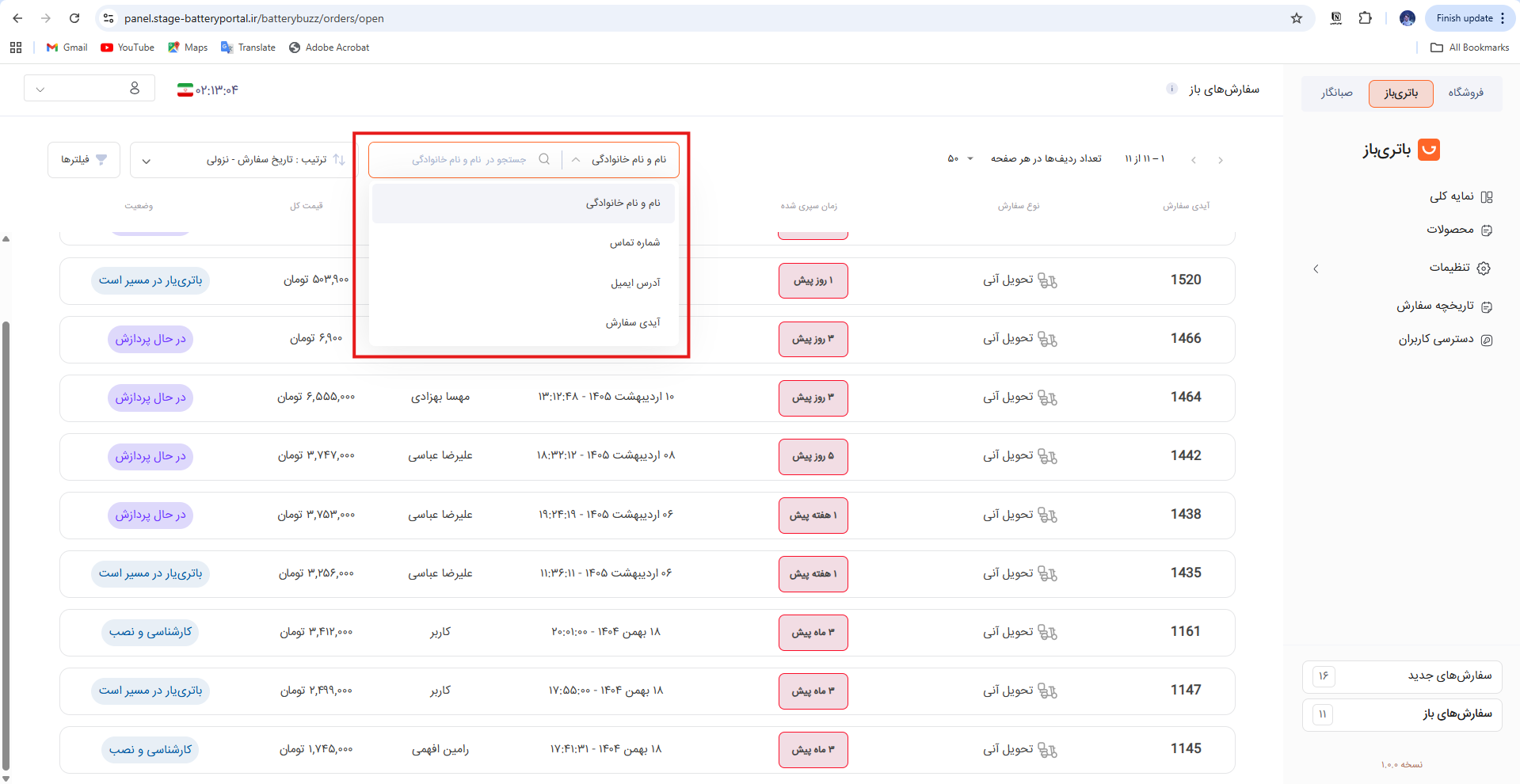
Task: Click the در حال پردازش status of order 1466
Action: click(x=150, y=339)
